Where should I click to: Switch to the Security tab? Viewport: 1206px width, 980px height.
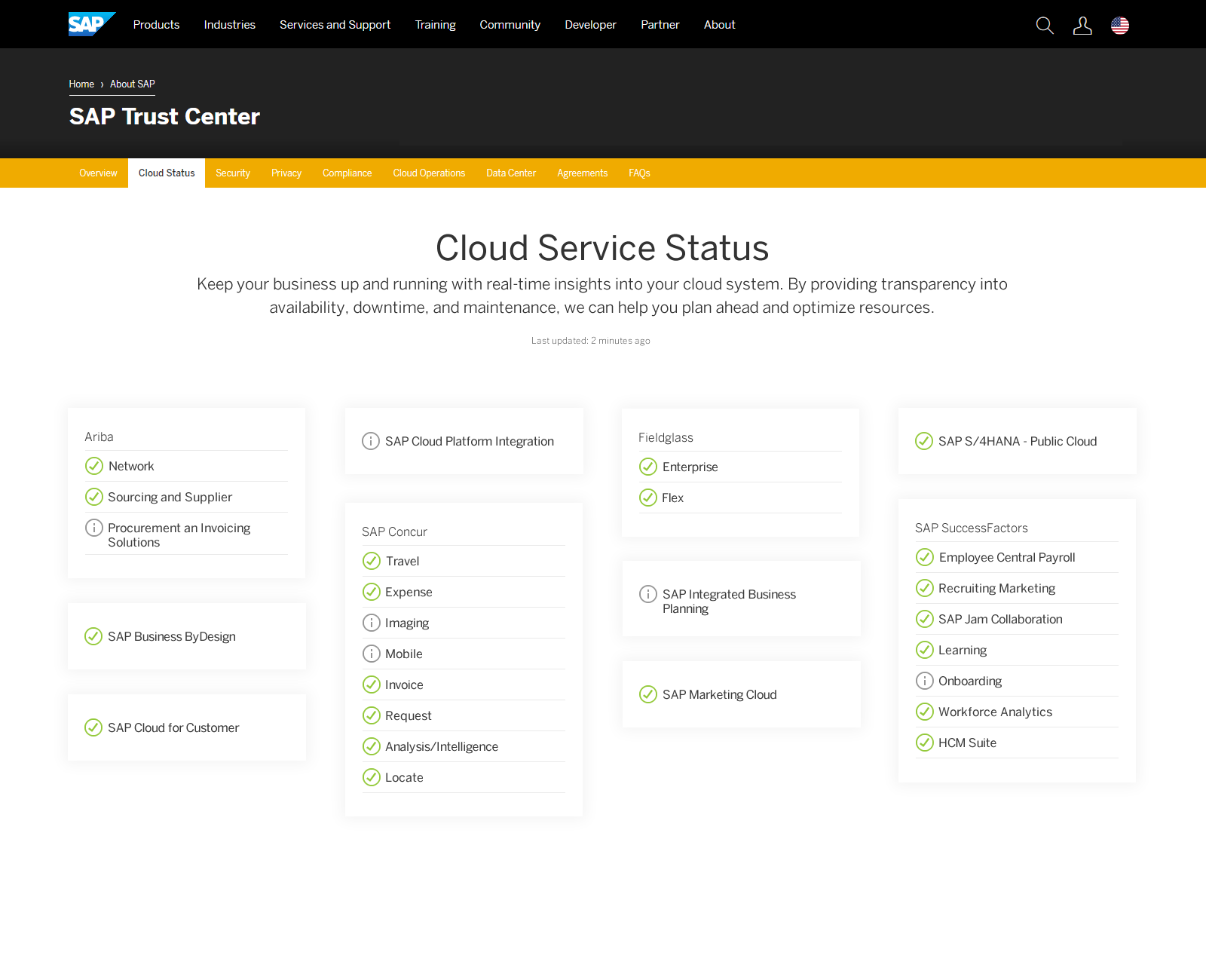[x=233, y=173]
